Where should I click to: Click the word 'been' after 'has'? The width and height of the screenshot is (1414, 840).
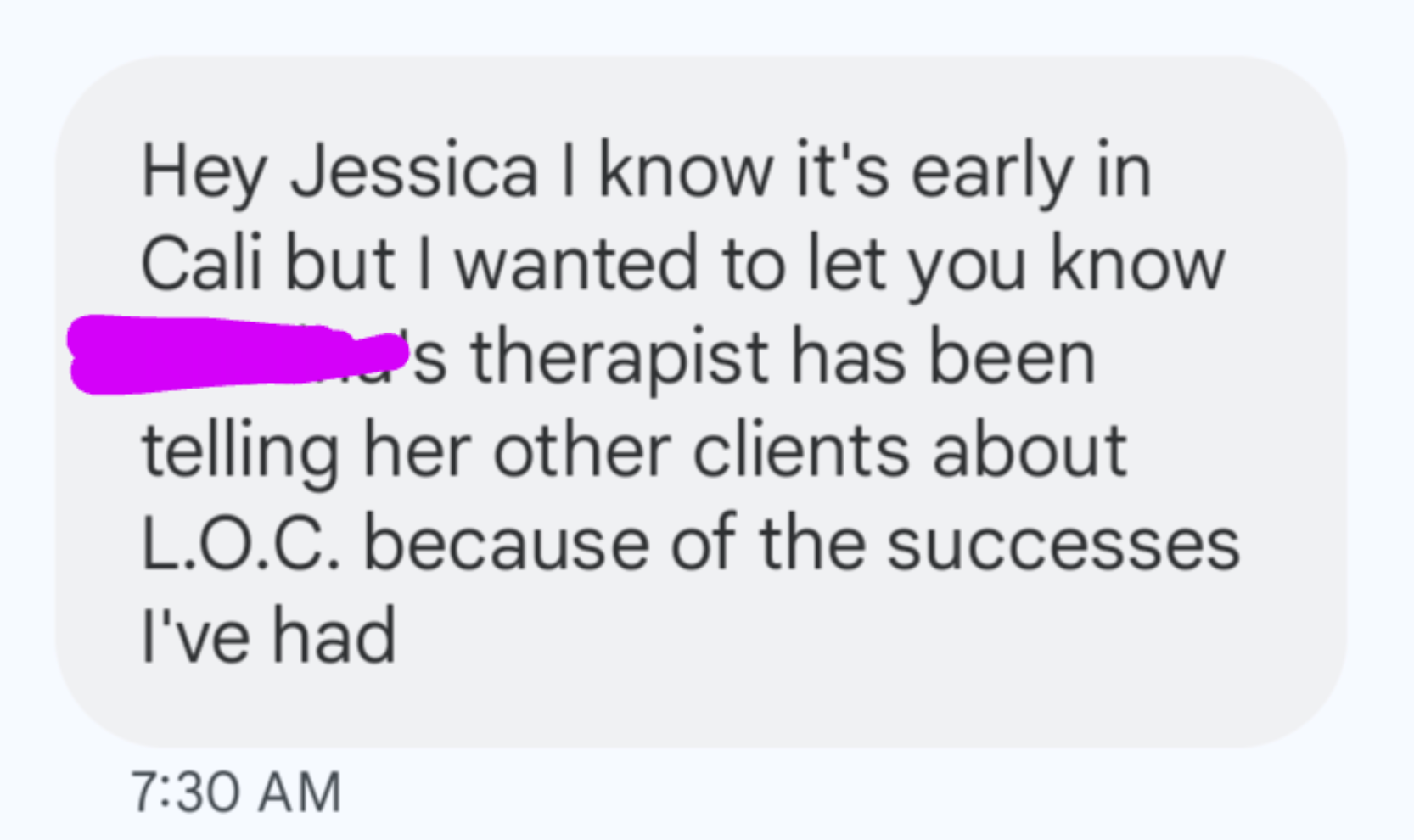pyautogui.click(x=1012, y=357)
